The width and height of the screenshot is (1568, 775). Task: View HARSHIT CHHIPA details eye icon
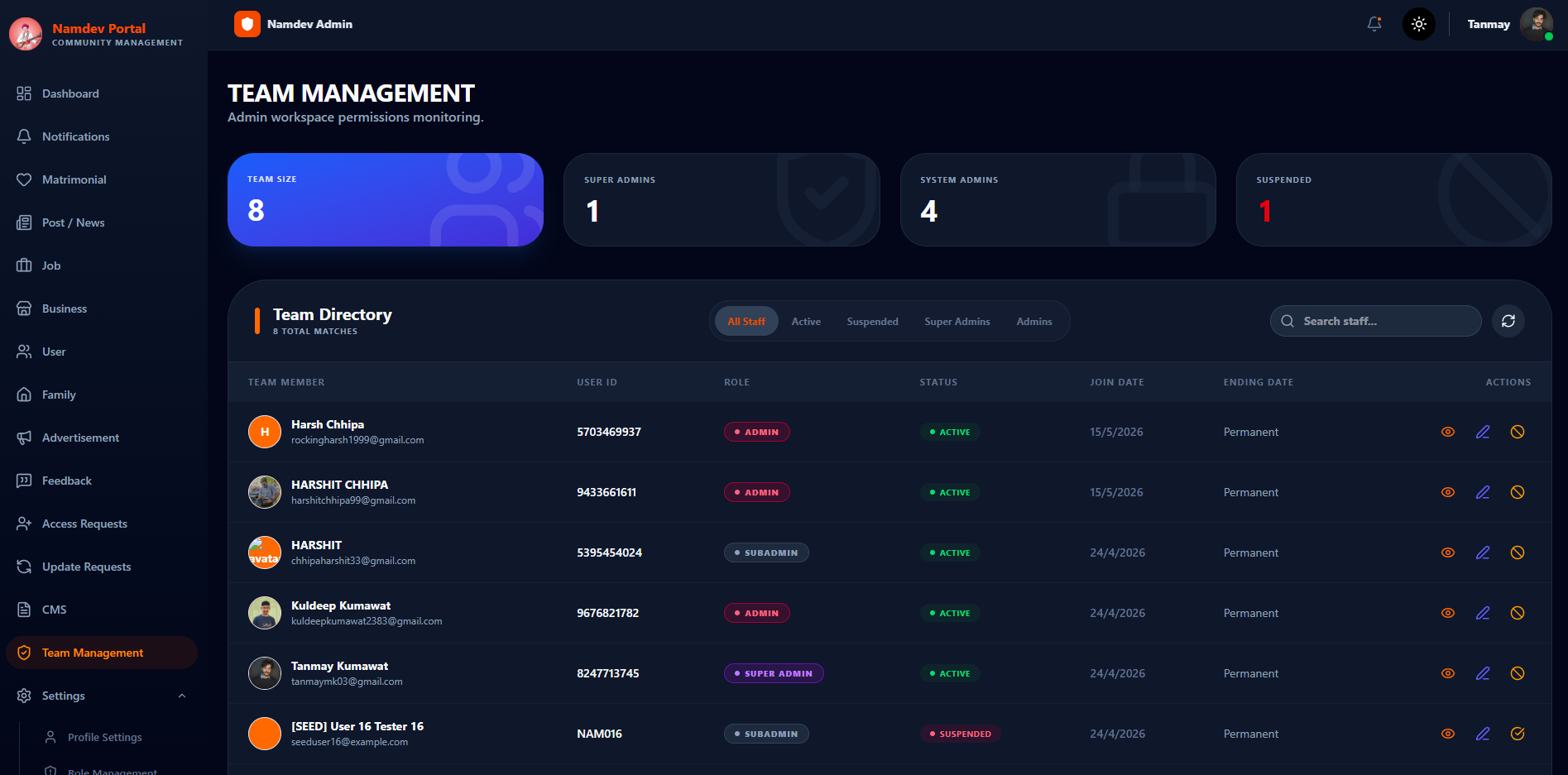click(1448, 492)
